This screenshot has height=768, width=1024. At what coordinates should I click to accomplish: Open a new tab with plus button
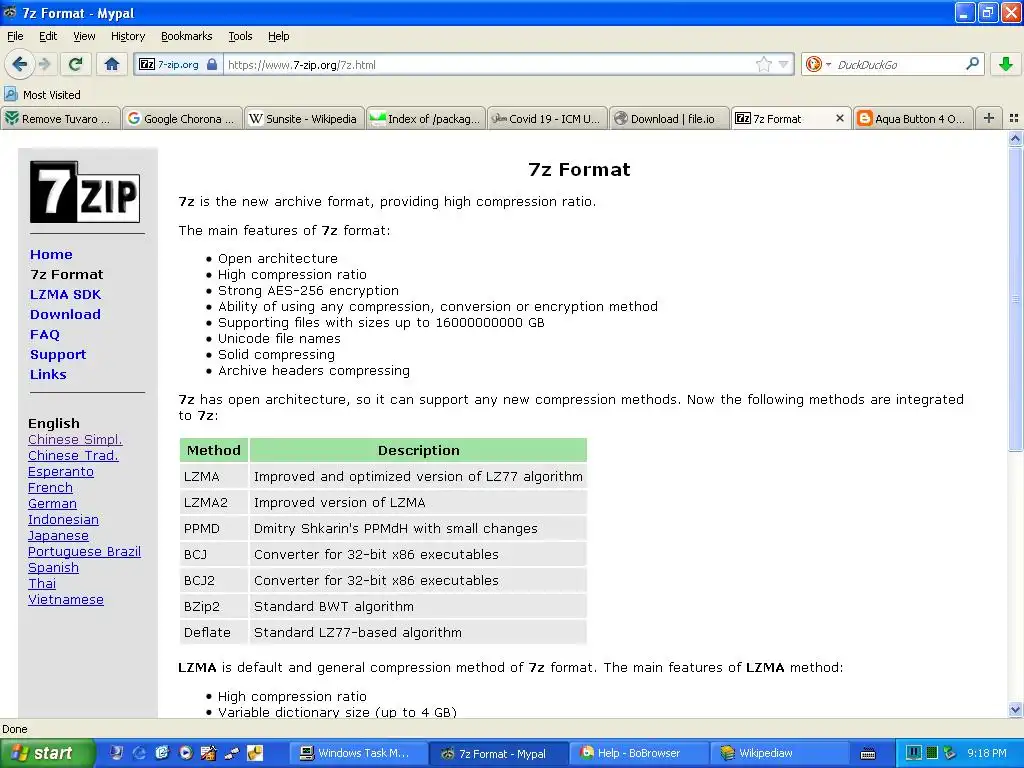tap(989, 118)
